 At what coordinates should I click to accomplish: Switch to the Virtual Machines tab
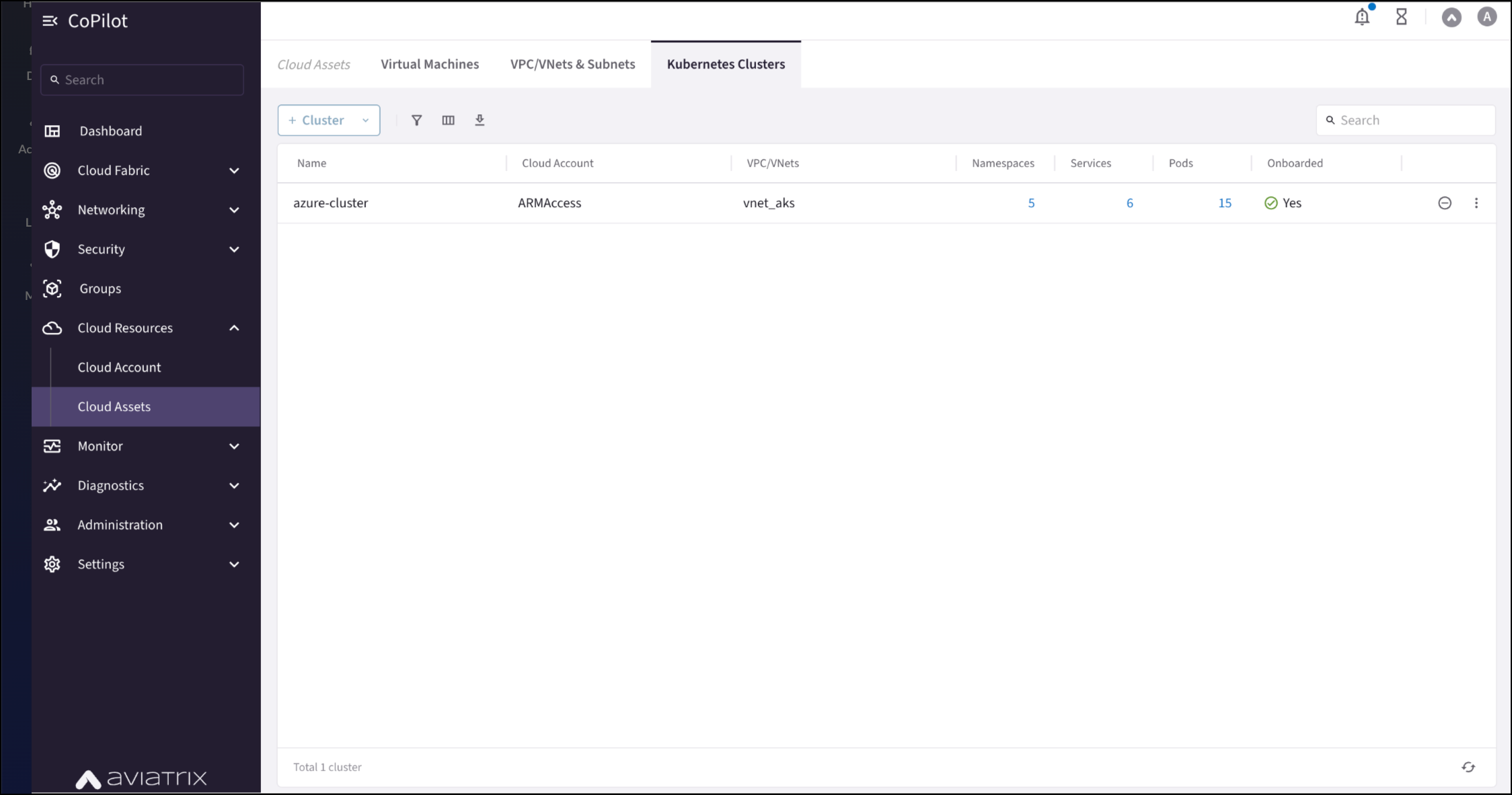click(429, 64)
